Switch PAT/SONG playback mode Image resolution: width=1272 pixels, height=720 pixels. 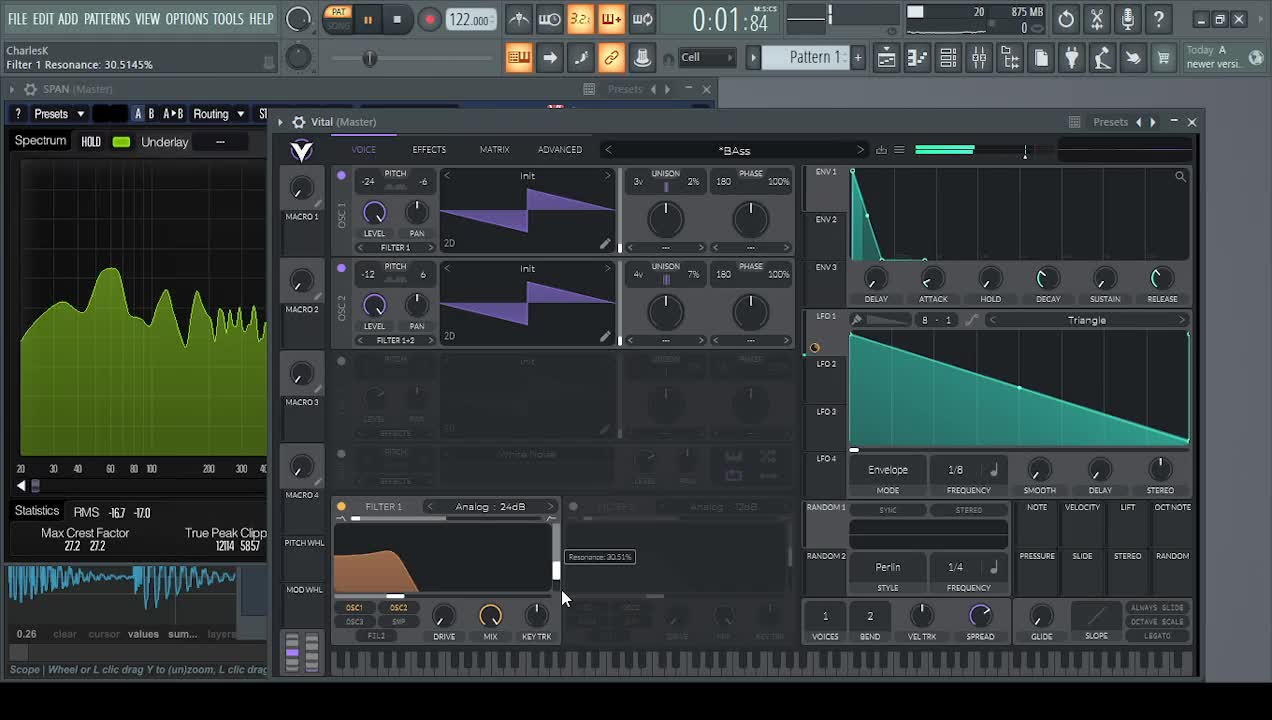[339, 19]
